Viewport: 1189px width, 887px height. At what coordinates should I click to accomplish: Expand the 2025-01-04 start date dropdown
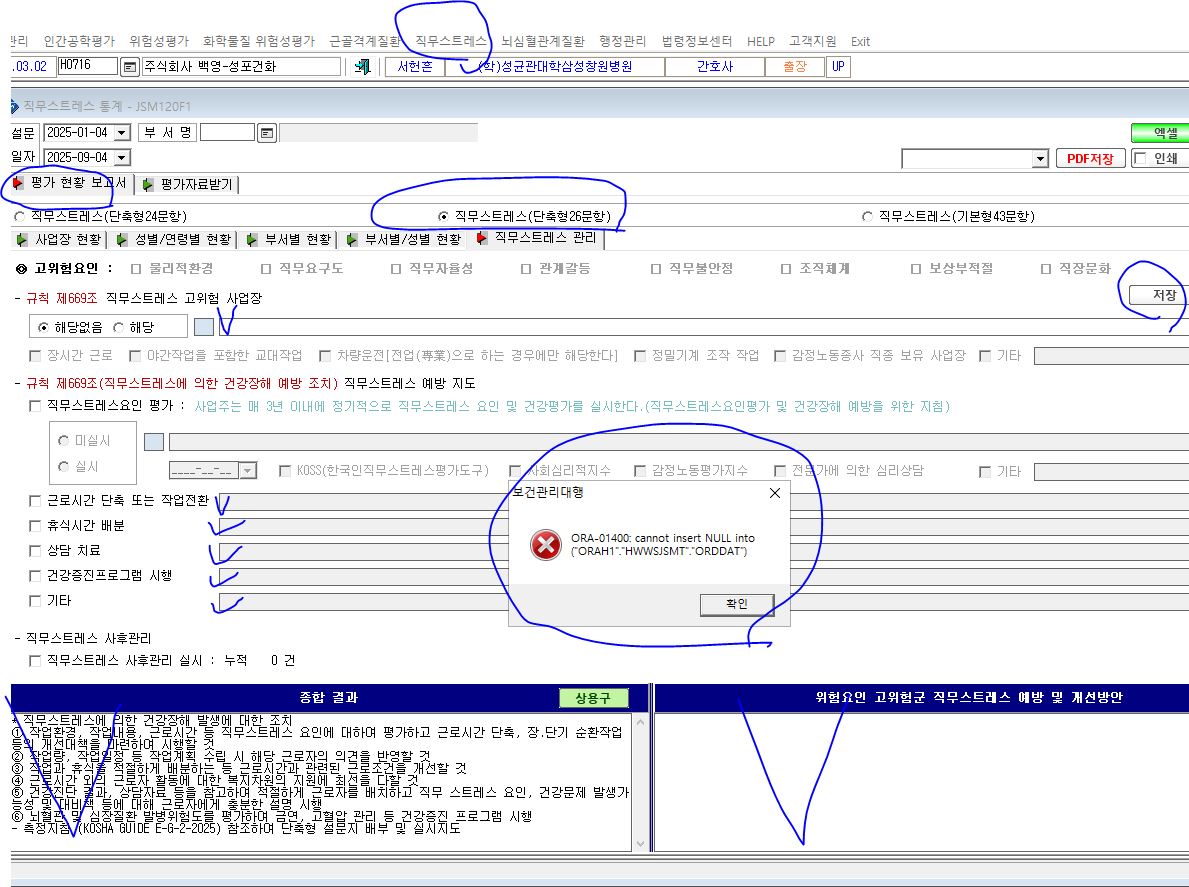point(121,133)
